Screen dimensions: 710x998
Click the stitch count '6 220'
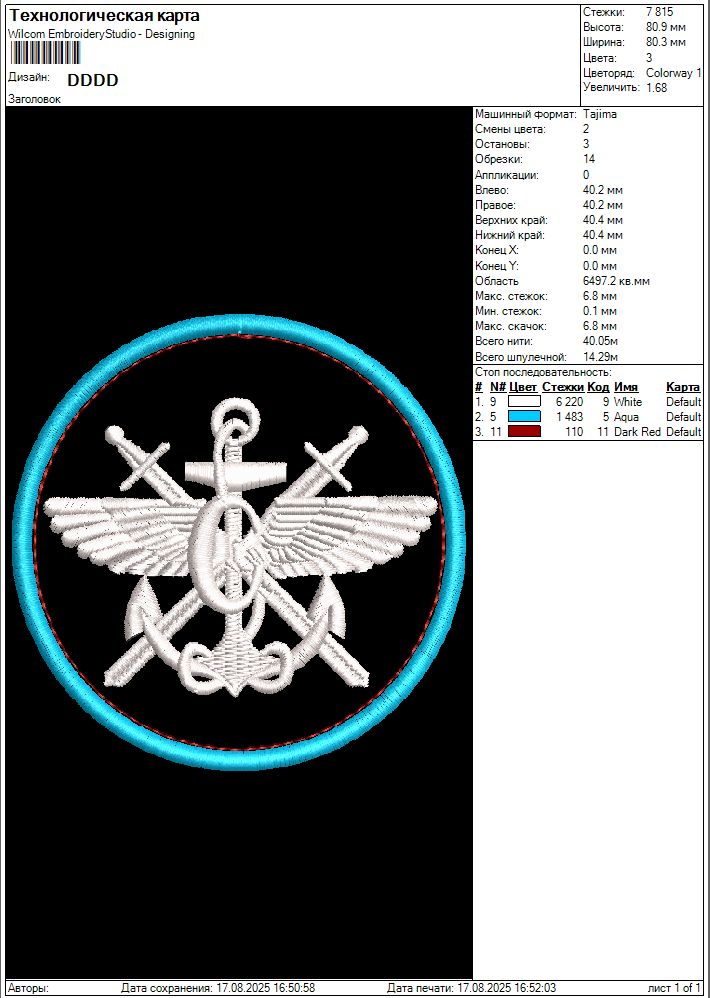pos(569,402)
